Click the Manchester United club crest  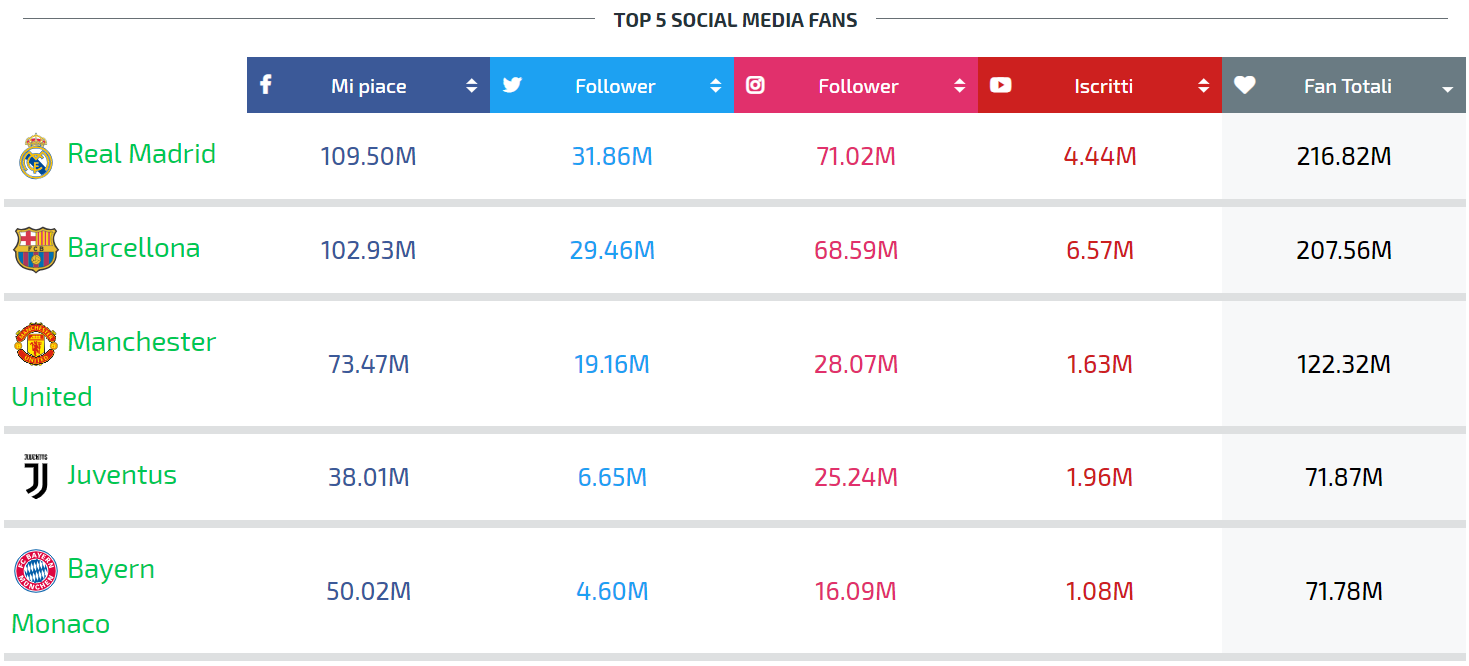(x=35, y=343)
